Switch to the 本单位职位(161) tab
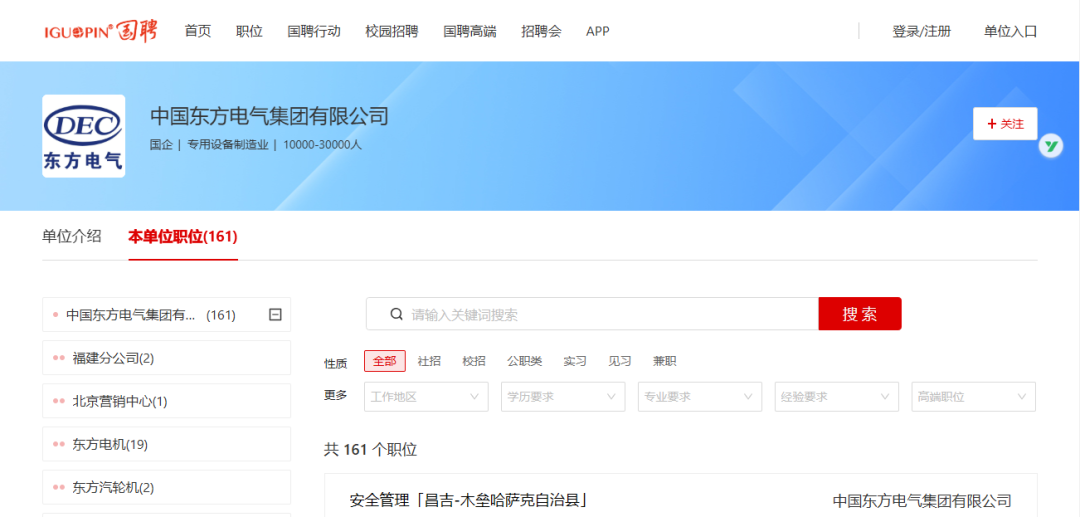 pos(183,237)
